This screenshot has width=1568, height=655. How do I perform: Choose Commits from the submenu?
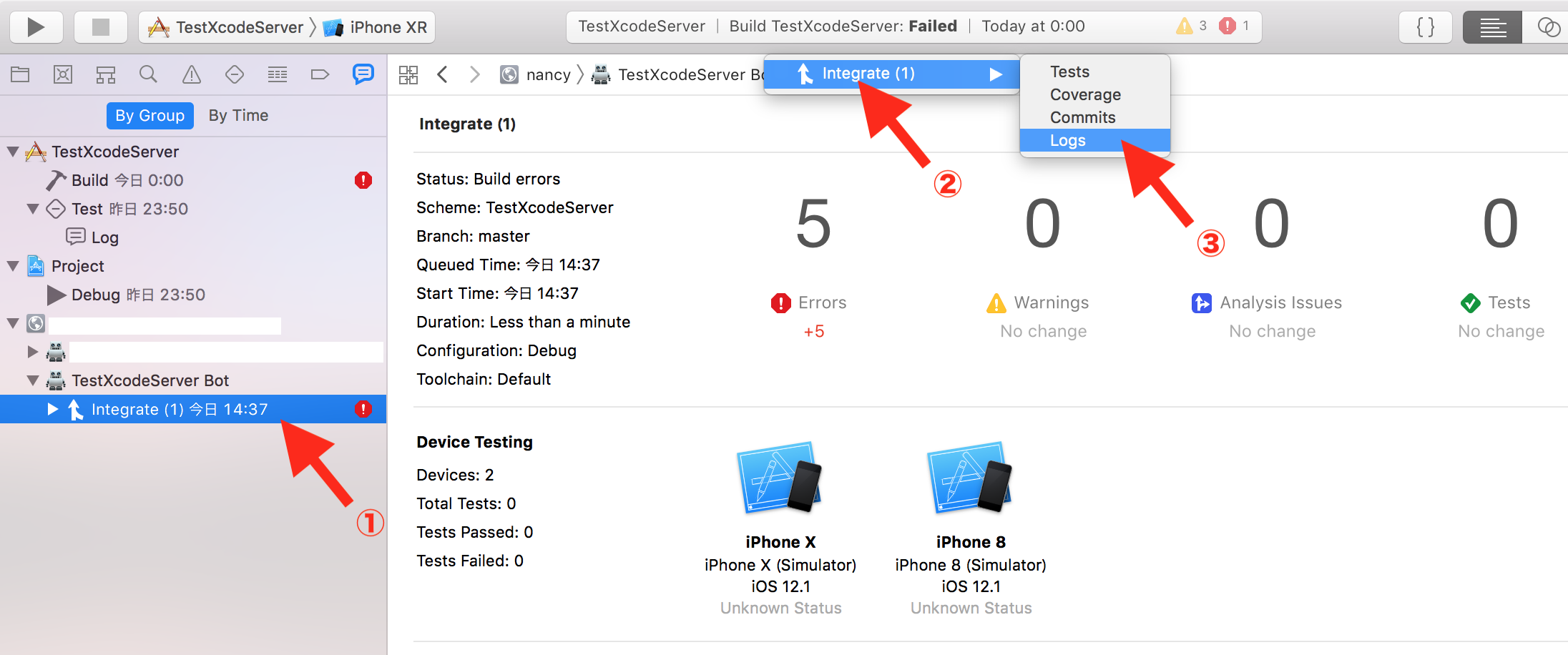point(1095,117)
